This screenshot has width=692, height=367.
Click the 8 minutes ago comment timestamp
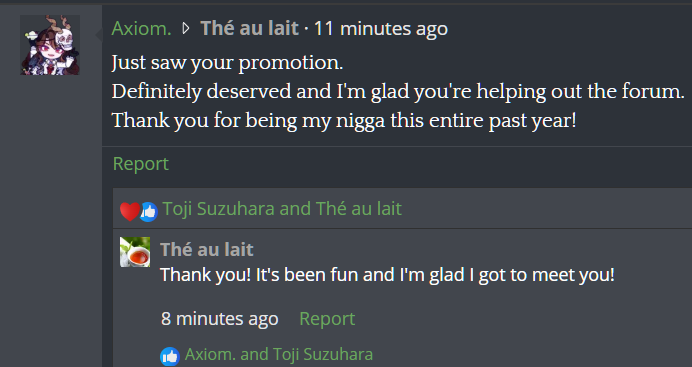pyautogui.click(x=220, y=318)
